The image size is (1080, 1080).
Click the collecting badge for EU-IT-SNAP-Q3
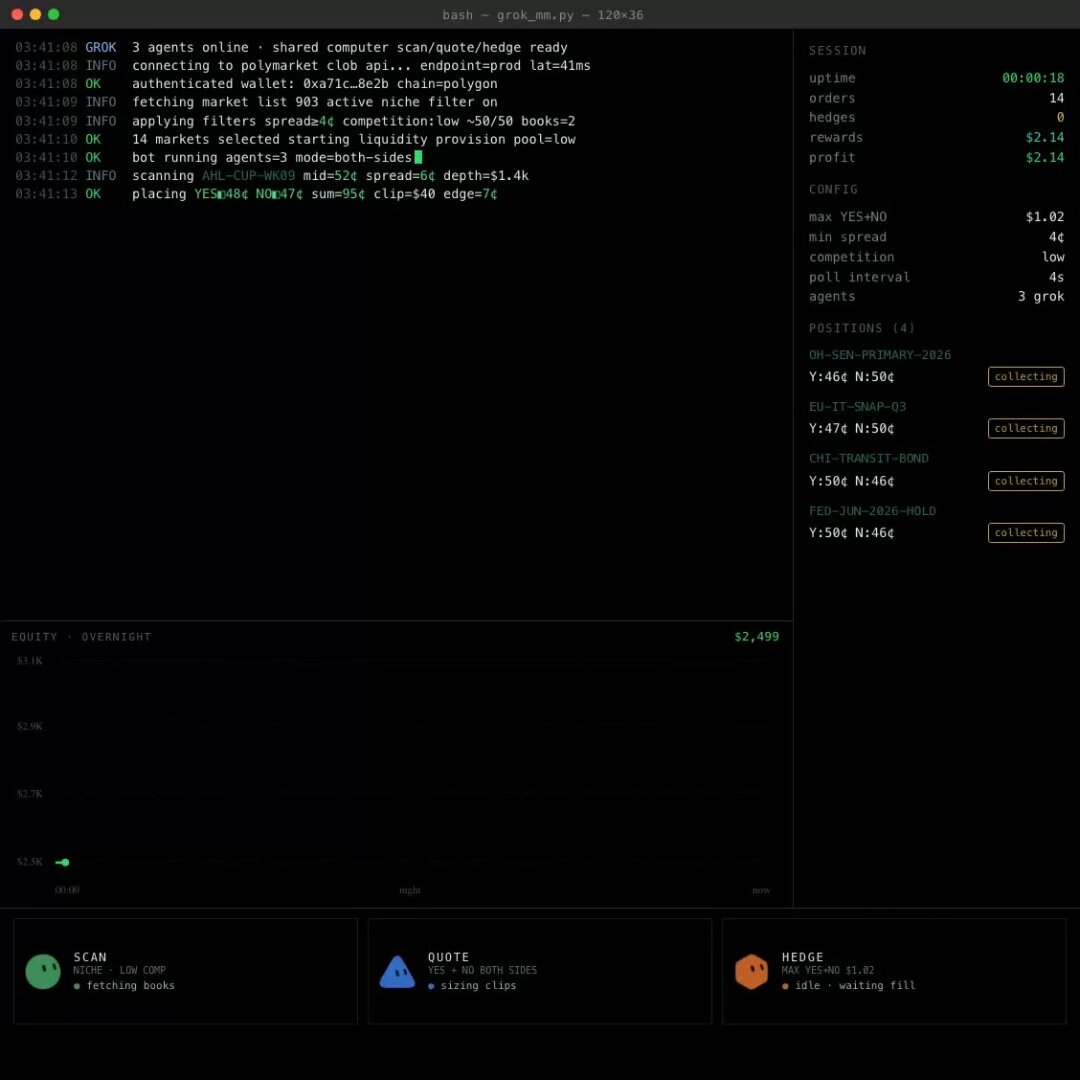tap(1026, 428)
